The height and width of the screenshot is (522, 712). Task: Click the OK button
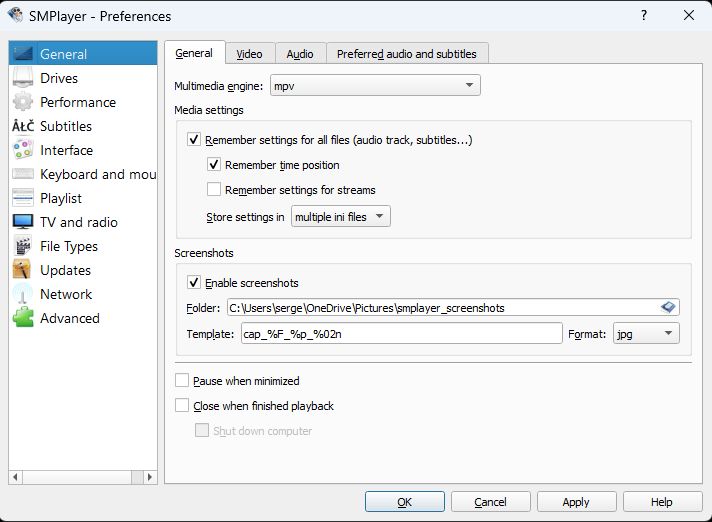pyautogui.click(x=405, y=502)
